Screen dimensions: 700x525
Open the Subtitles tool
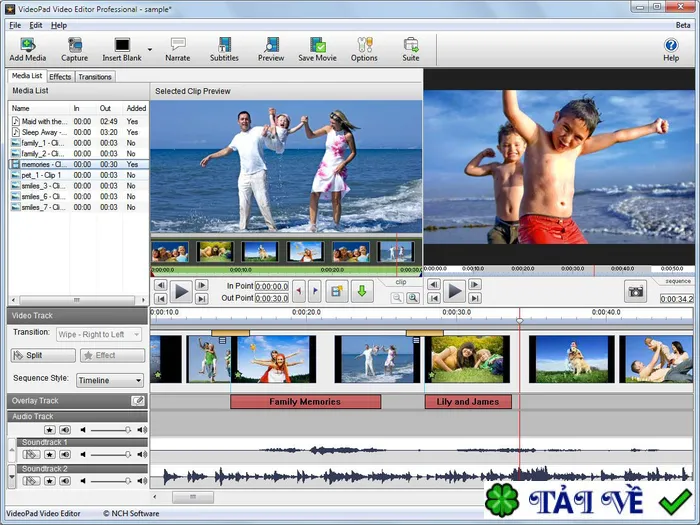(224, 49)
